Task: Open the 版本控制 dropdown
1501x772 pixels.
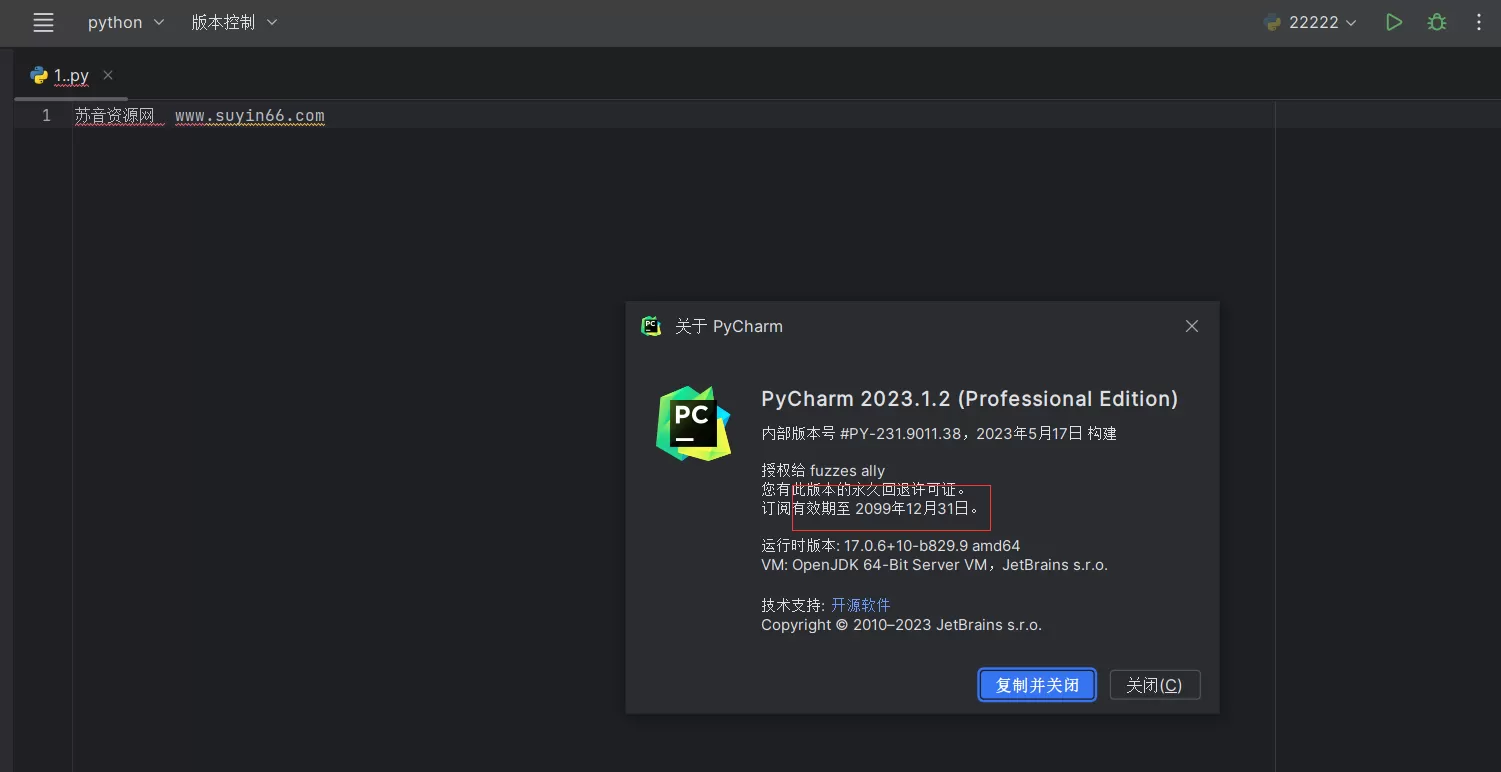Action: (233, 21)
